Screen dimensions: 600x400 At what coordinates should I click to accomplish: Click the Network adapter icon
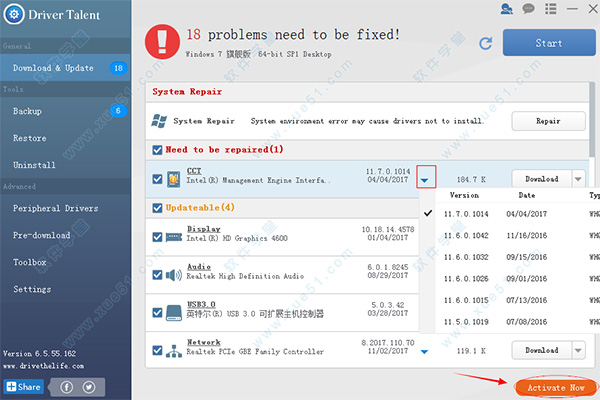pyautogui.click(x=174, y=351)
